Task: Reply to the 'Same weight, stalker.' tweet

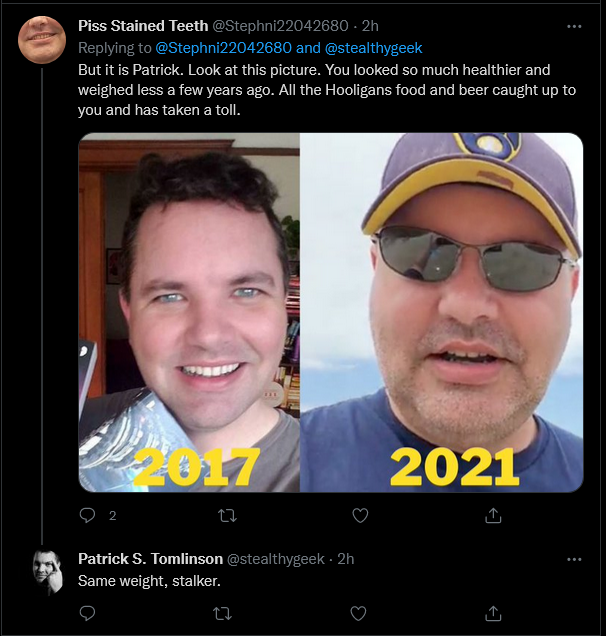Action: [87, 613]
